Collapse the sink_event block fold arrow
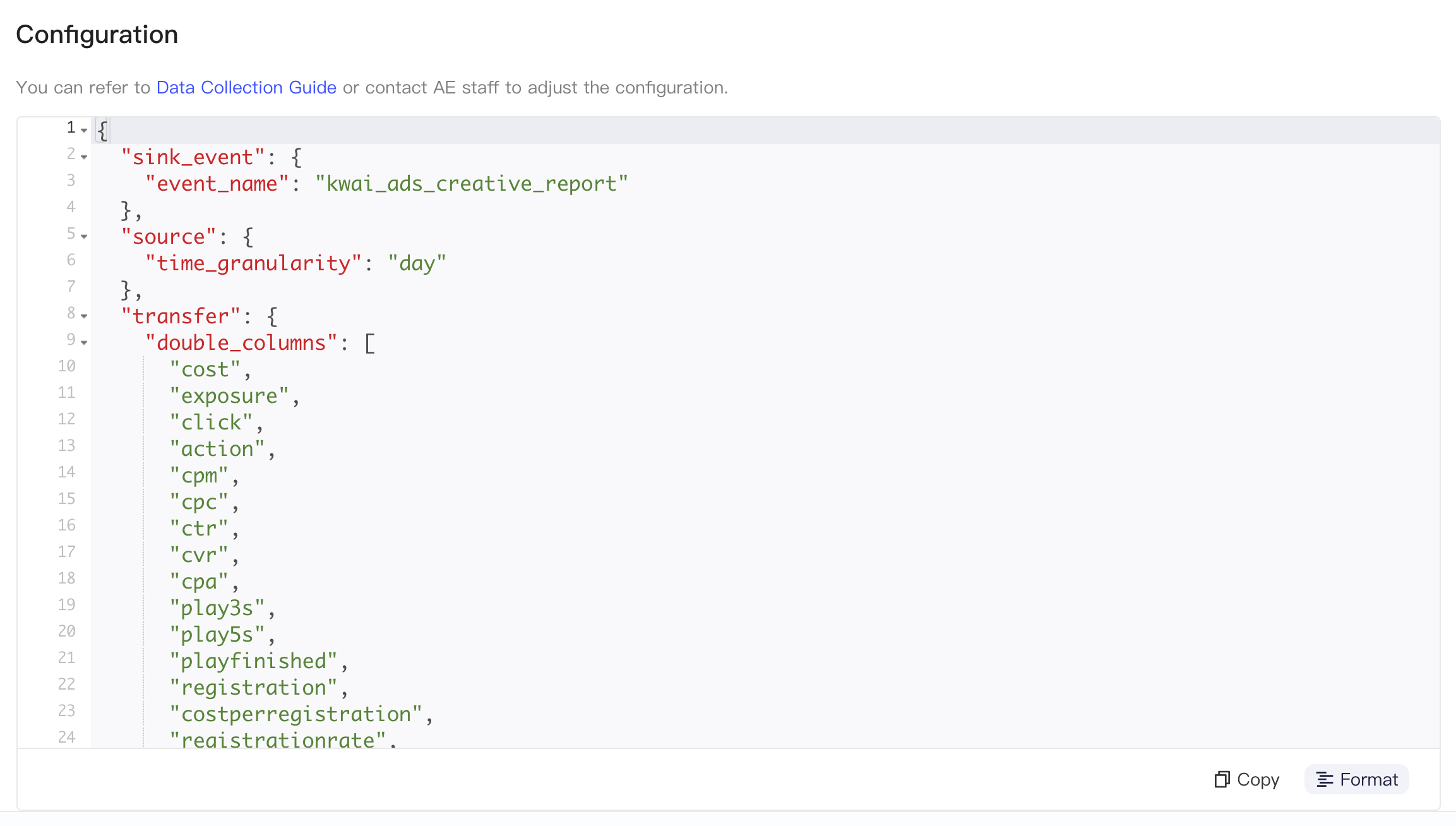Viewport: 1456px width, 826px height. (x=84, y=157)
